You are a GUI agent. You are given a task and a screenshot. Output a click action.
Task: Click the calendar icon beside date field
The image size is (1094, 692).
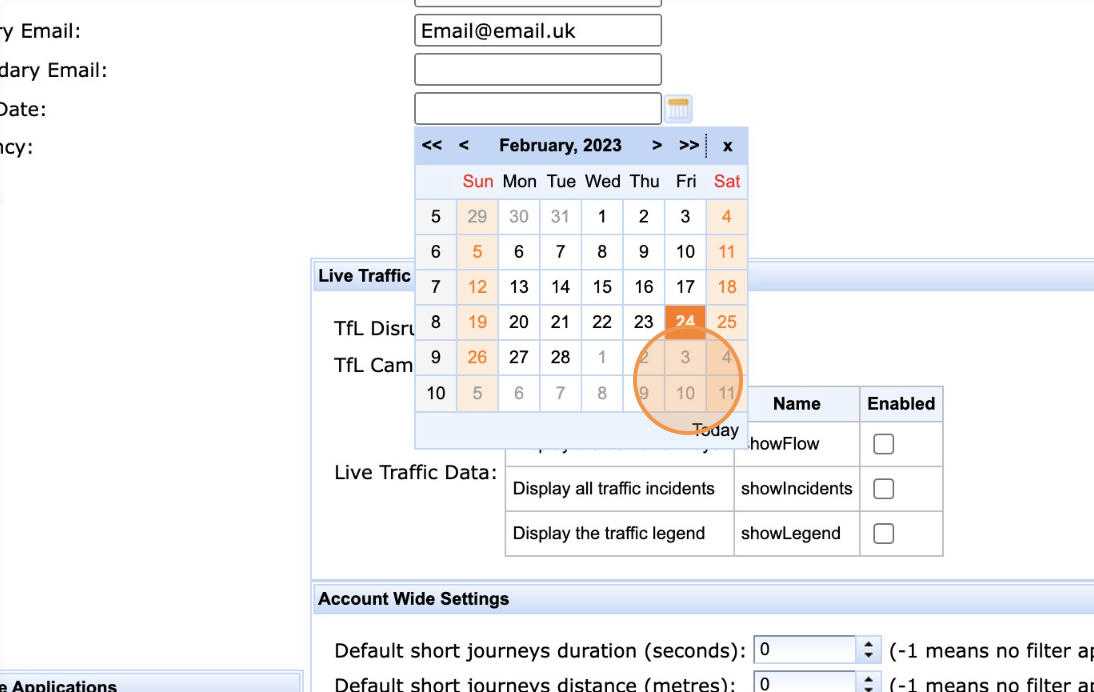[679, 109]
